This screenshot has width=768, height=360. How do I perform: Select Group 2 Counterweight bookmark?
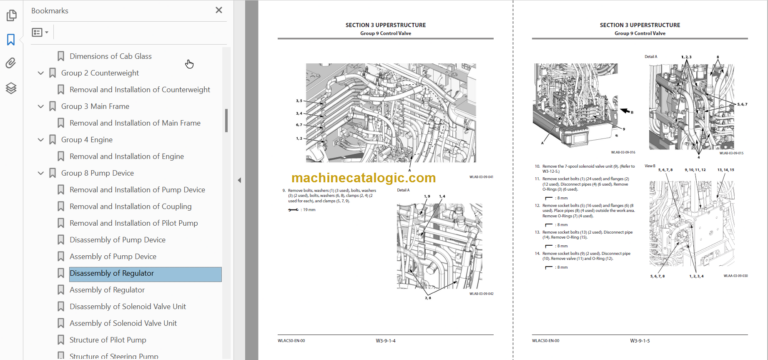[x=100, y=73]
